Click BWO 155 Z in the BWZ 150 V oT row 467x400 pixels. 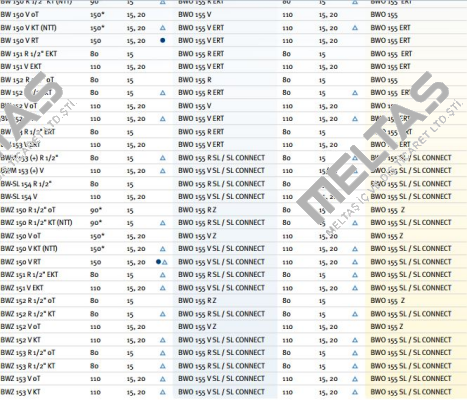pyautogui.click(x=387, y=236)
